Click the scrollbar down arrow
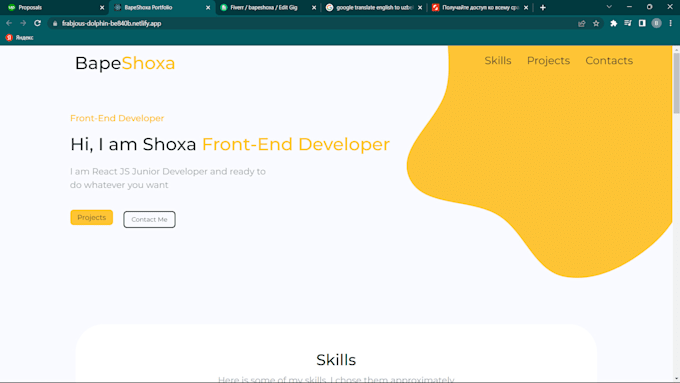Viewport: 680px width, 383px height. pos(676,379)
